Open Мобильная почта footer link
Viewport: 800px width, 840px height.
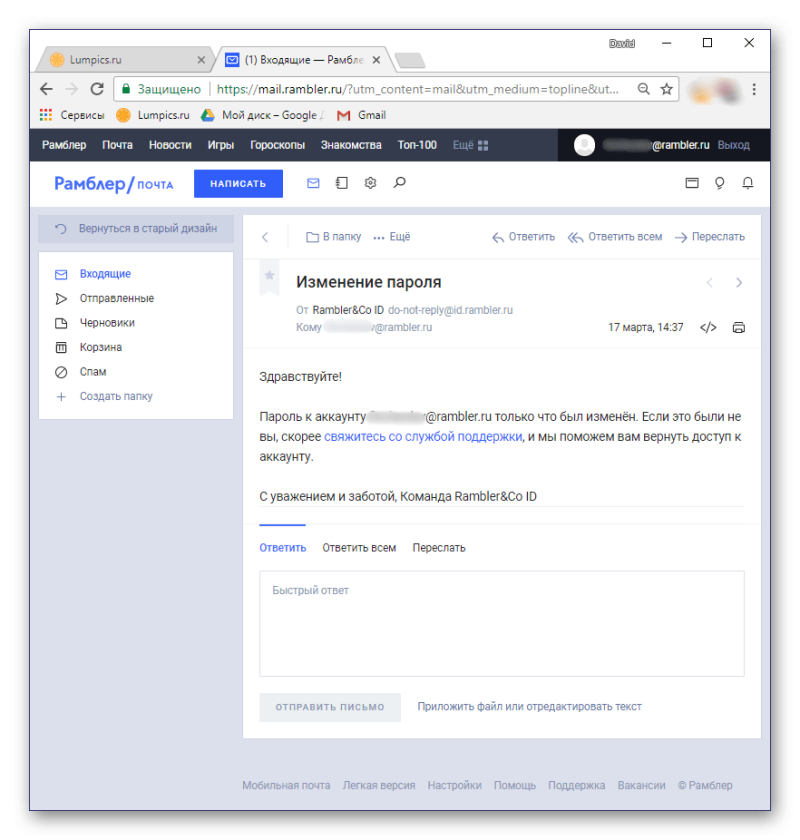coord(286,785)
